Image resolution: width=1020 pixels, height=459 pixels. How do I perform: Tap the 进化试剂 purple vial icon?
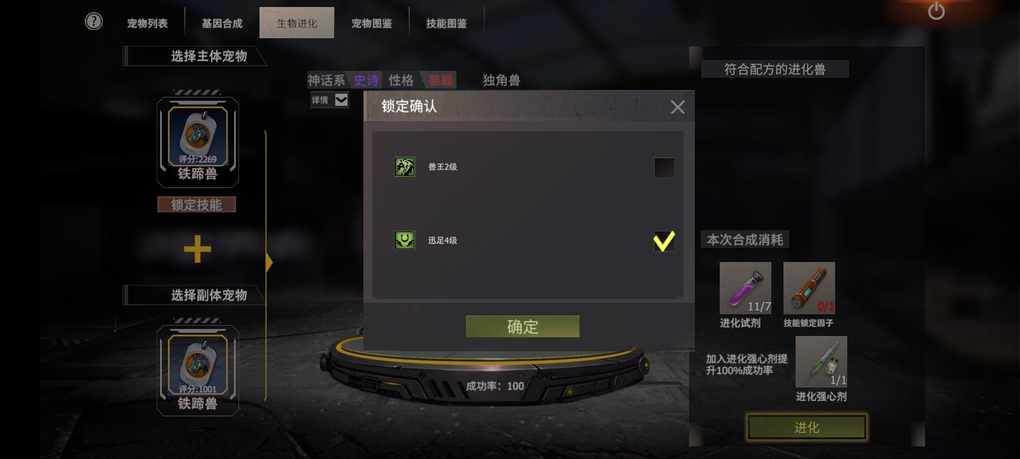tap(745, 288)
